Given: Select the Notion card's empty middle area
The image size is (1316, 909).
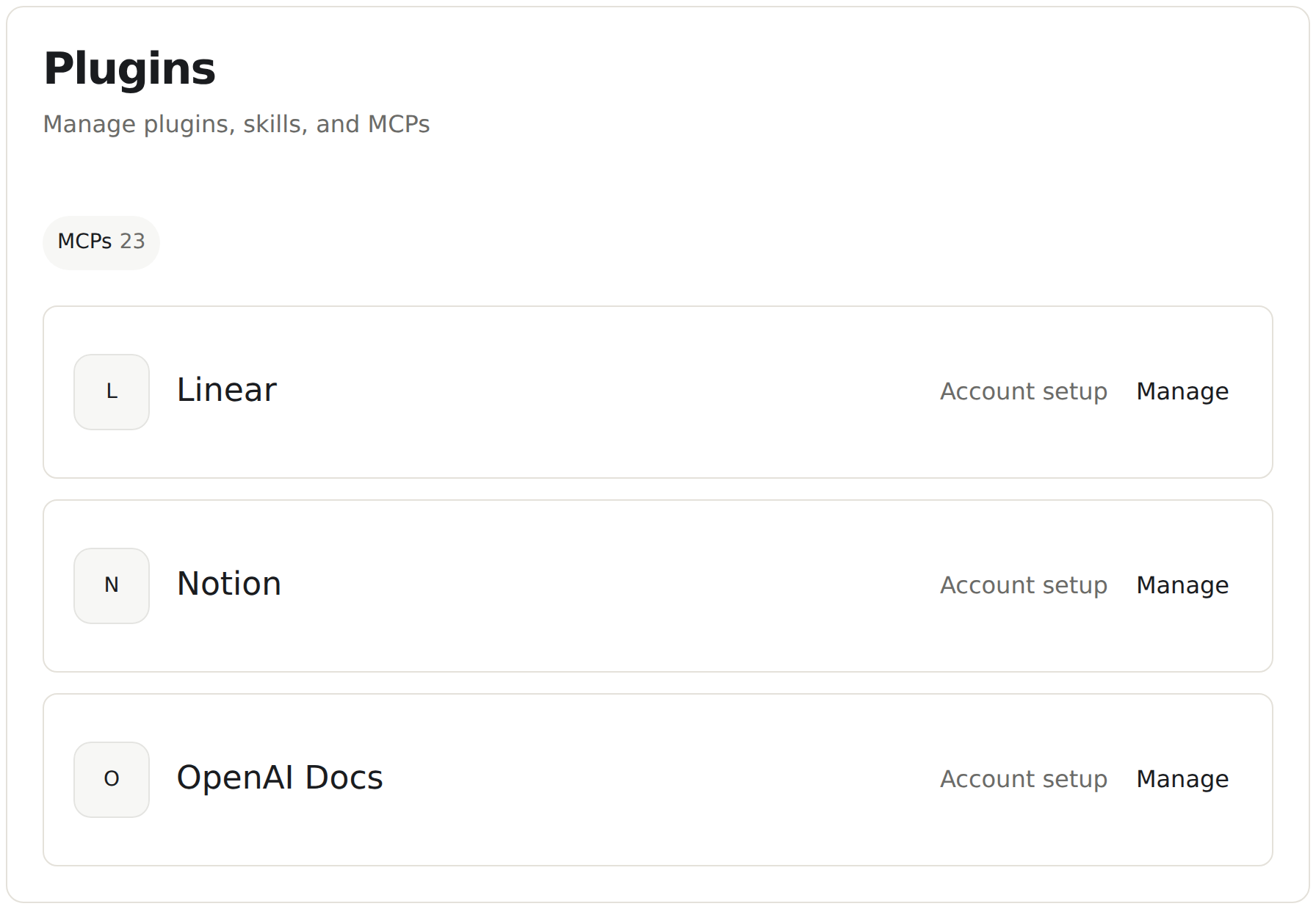Looking at the screenshot, I should pyautogui.click(x=610, y=586).
